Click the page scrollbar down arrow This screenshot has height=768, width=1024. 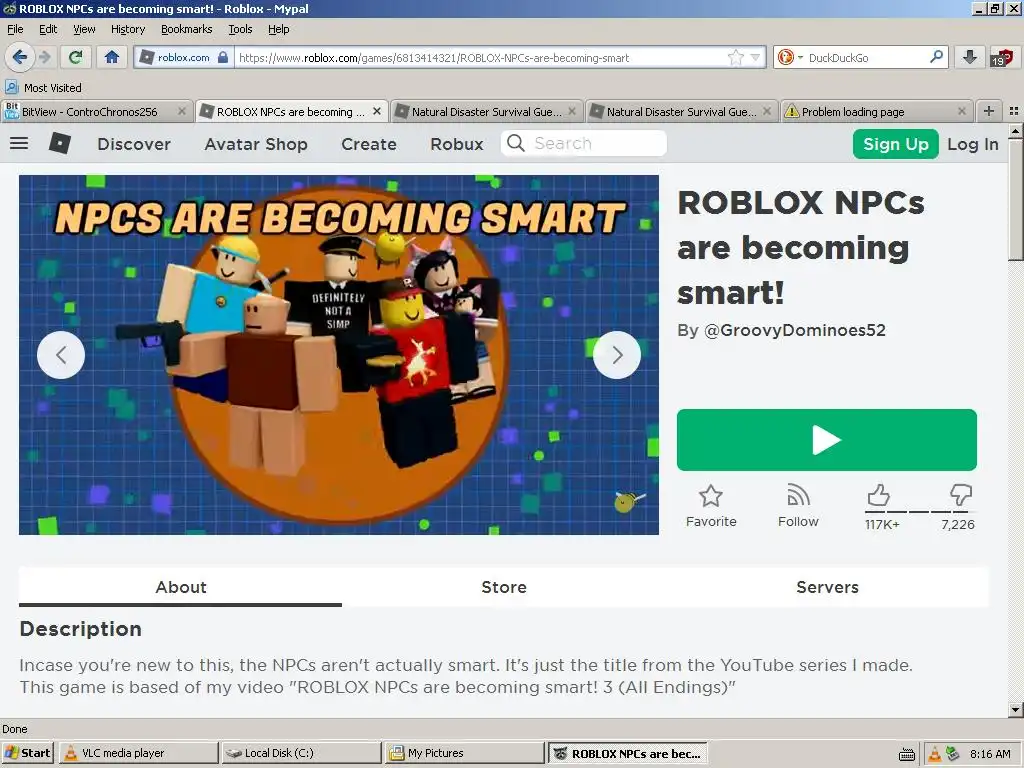coord(1016,709)
